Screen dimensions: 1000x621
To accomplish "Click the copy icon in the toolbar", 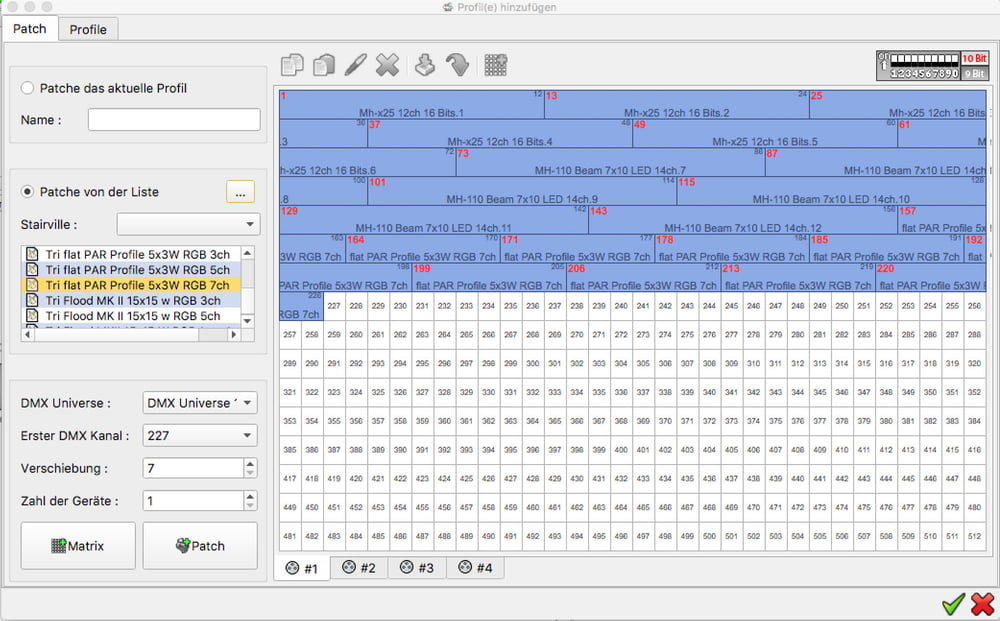I will click(292, 65).
